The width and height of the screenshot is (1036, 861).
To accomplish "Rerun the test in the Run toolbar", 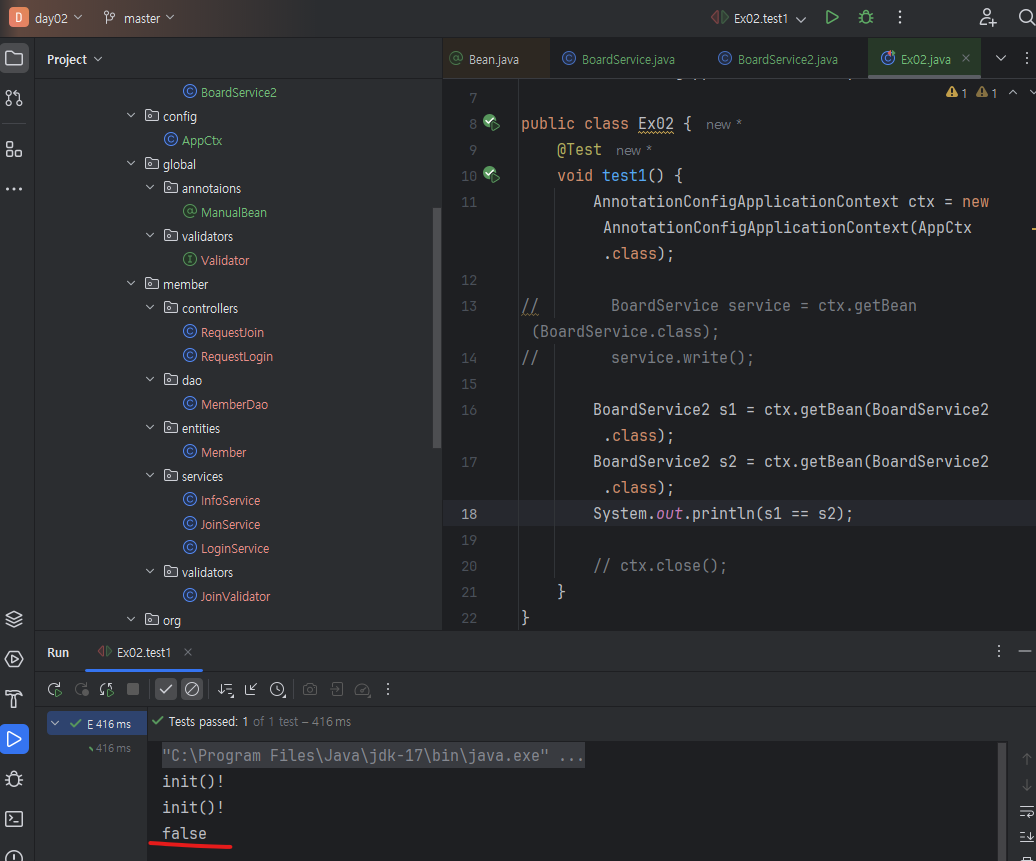I will [55, 689].
